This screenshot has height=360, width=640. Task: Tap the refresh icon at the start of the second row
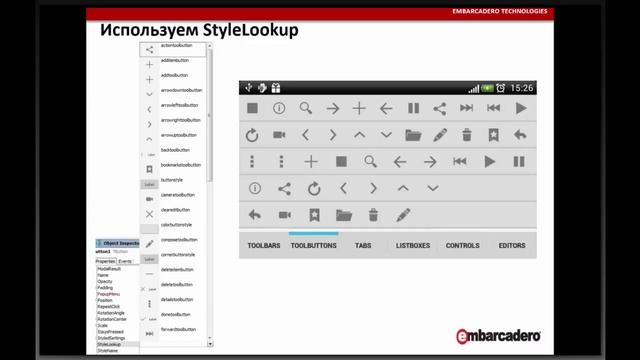tap(252, 135)
